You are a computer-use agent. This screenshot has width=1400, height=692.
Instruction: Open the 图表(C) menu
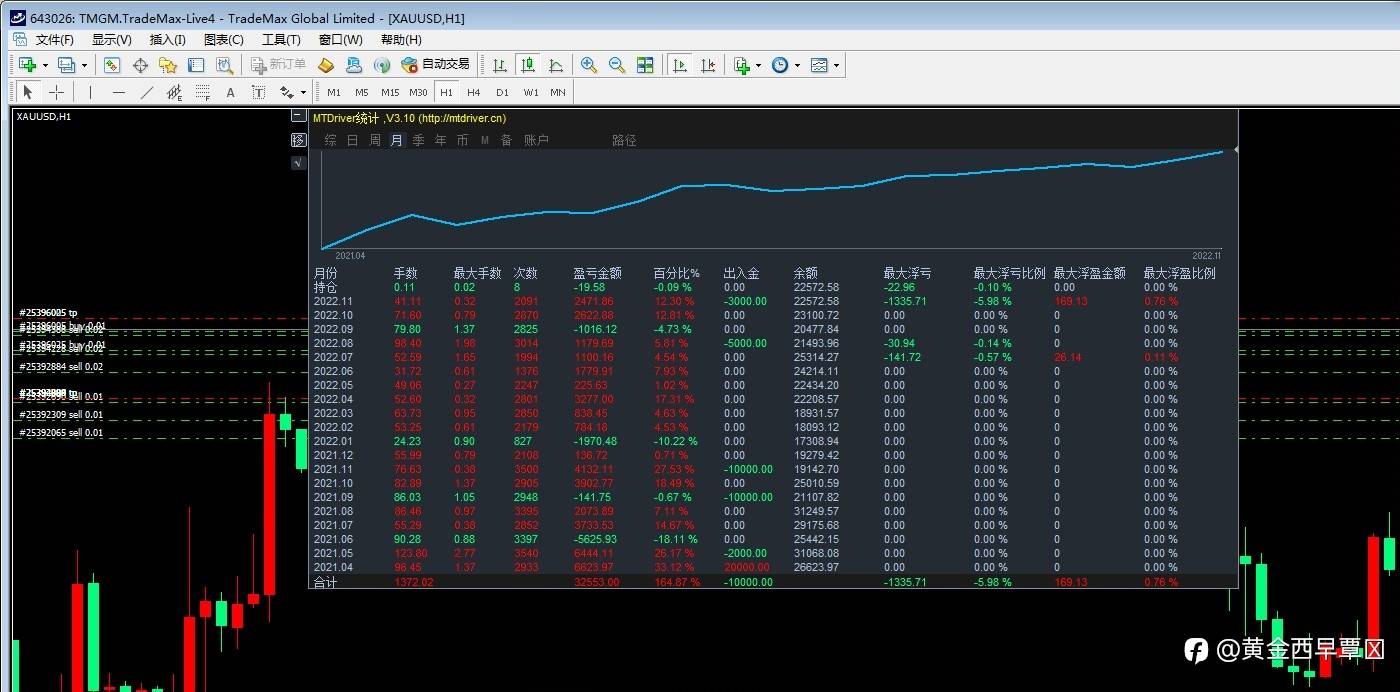pos(224,40)
